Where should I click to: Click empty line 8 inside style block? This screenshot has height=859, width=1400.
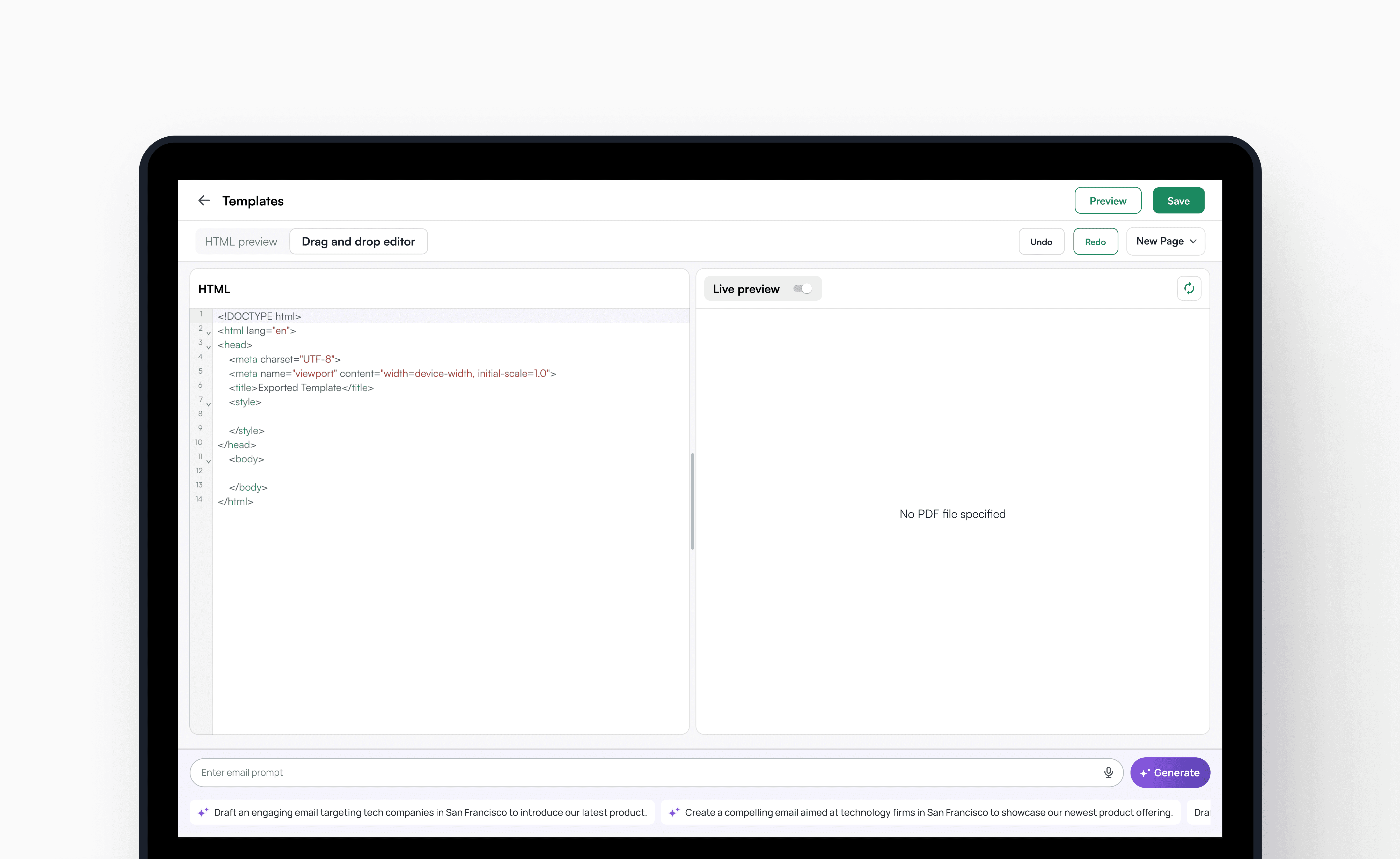click(x=451, y=416)
